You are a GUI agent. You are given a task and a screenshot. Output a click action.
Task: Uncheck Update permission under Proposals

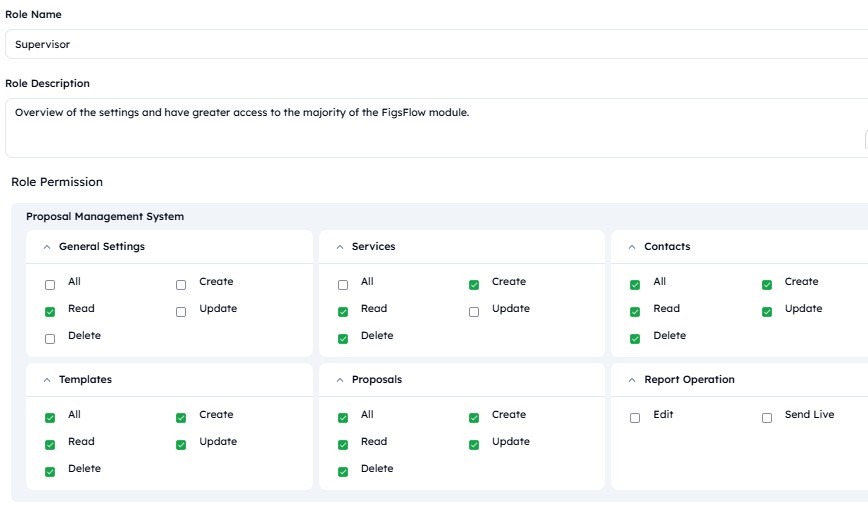tap(474, 445)
